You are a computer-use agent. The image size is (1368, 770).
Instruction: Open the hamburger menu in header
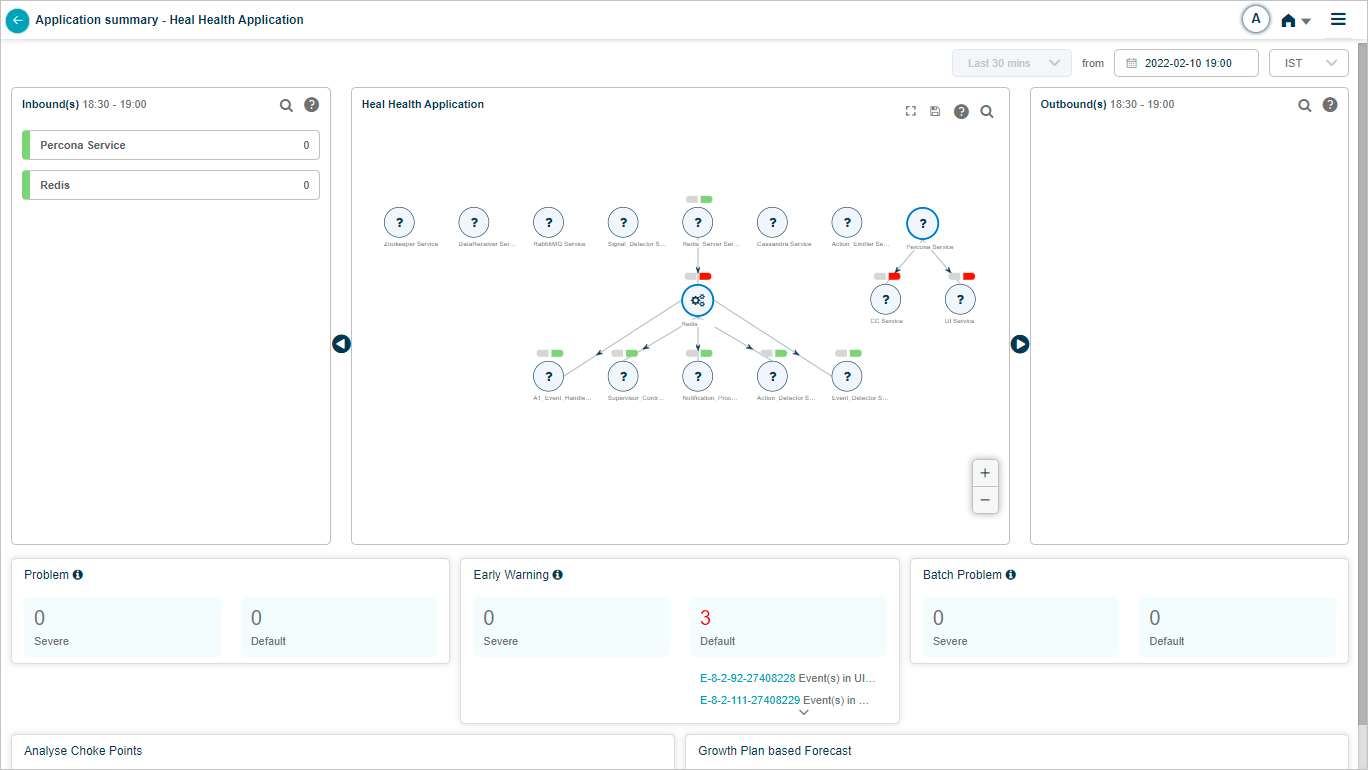(1338, 19)
